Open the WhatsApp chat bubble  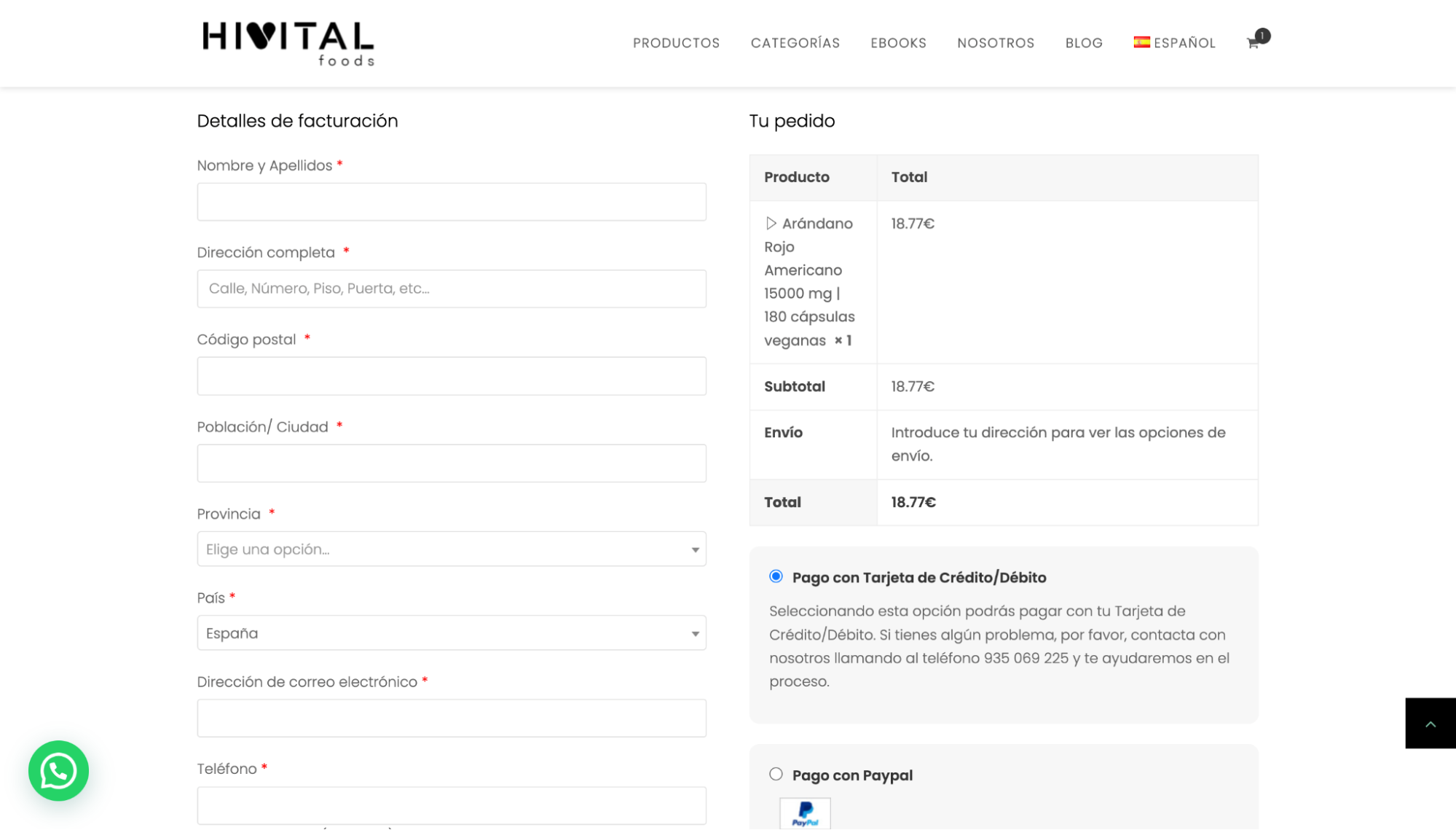pyautogui.click(x=58, y=771)
